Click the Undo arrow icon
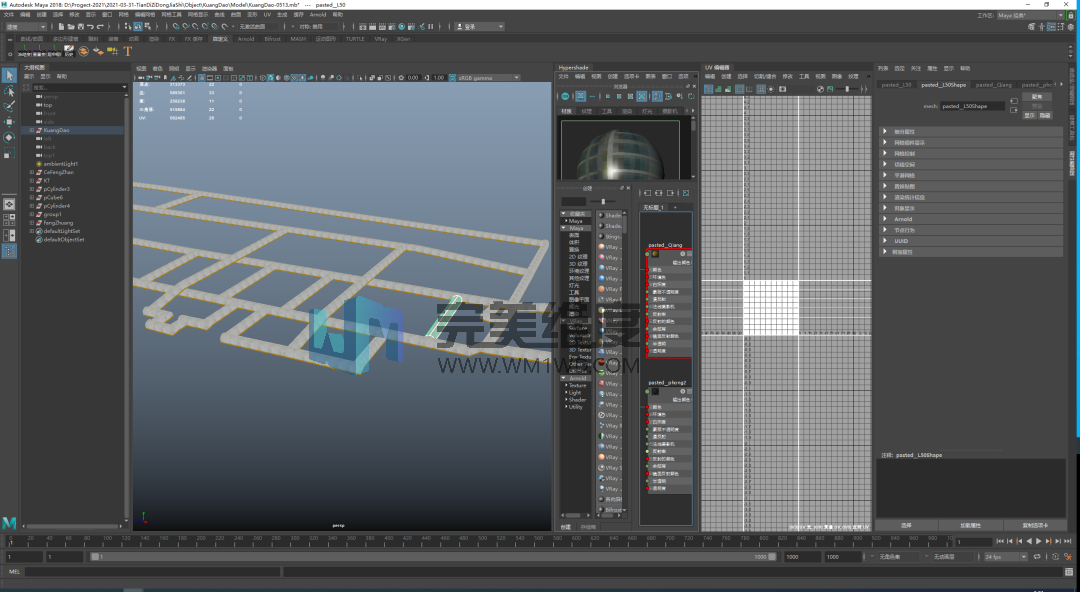This screenshot has height=592, width=1080. click(x=90, y=27)
